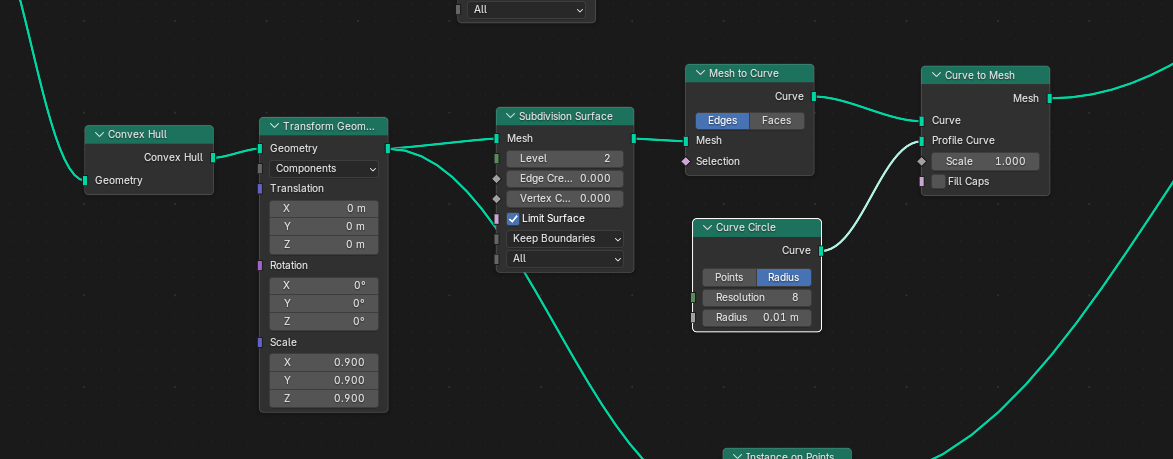Collapse the Transform Geometry node

(274, 126)
